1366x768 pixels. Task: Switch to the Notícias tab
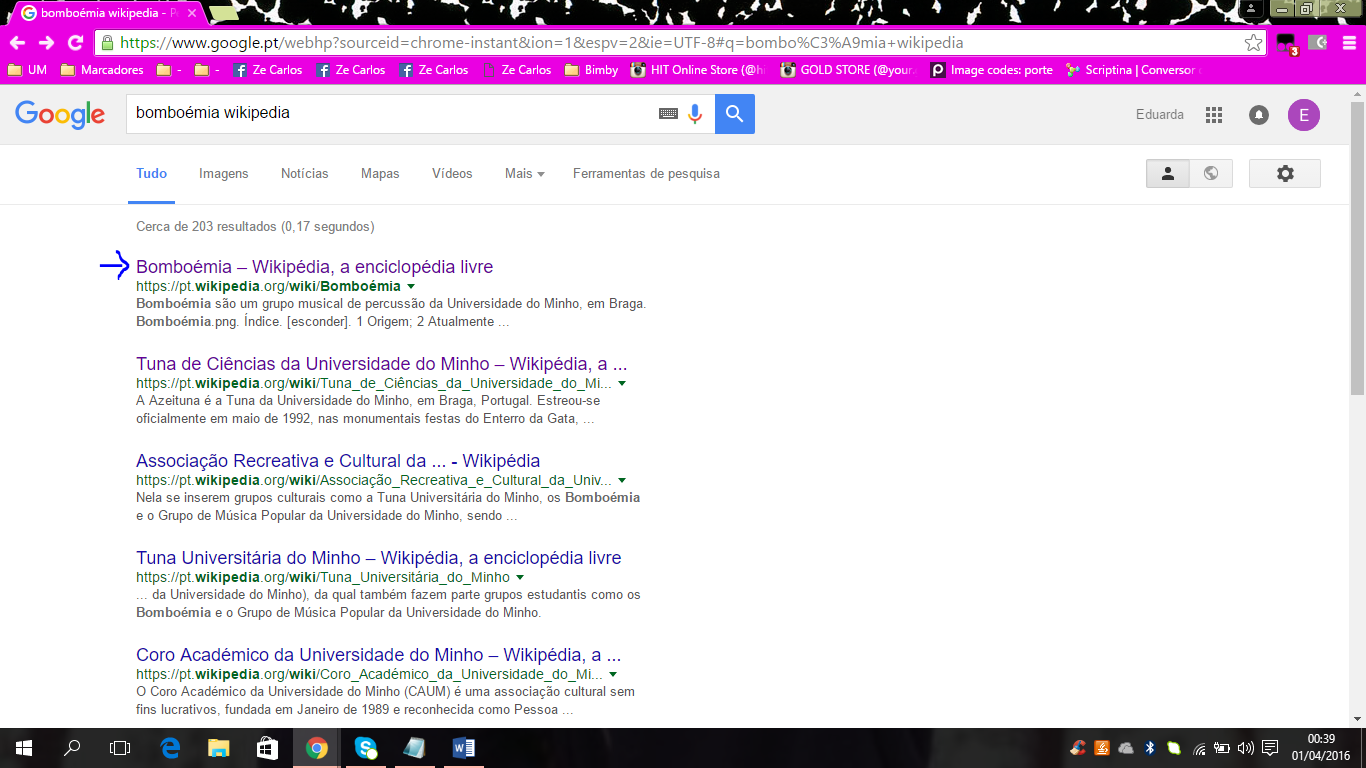point(304,173)
